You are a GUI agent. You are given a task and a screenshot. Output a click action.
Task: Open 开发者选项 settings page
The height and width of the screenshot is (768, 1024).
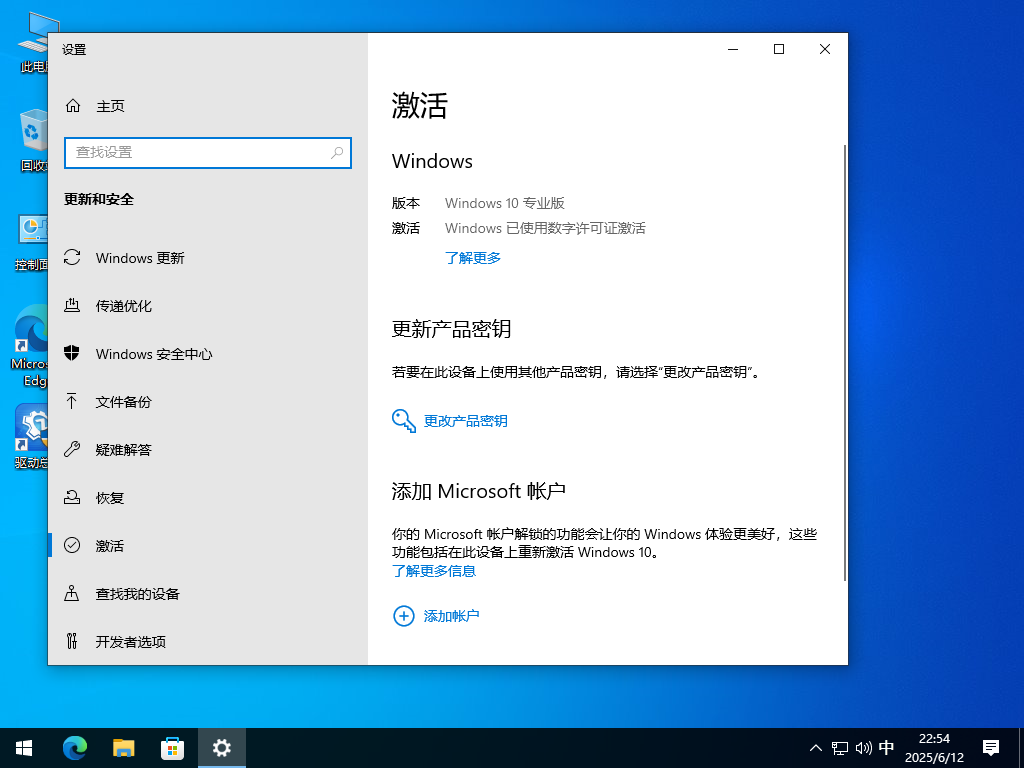pyautogui.click(x=131, y=642)
